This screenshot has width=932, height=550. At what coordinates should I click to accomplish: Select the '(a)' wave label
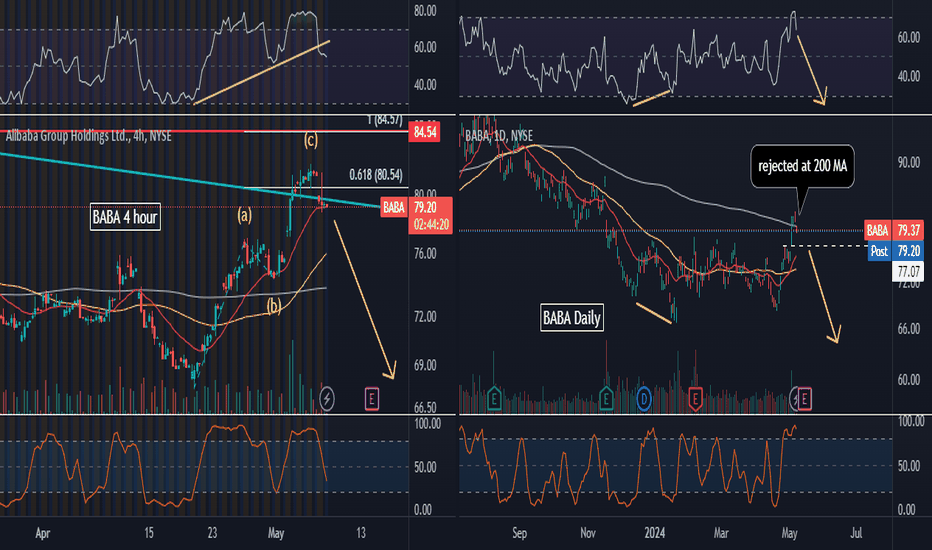click(x=244, y=215)
